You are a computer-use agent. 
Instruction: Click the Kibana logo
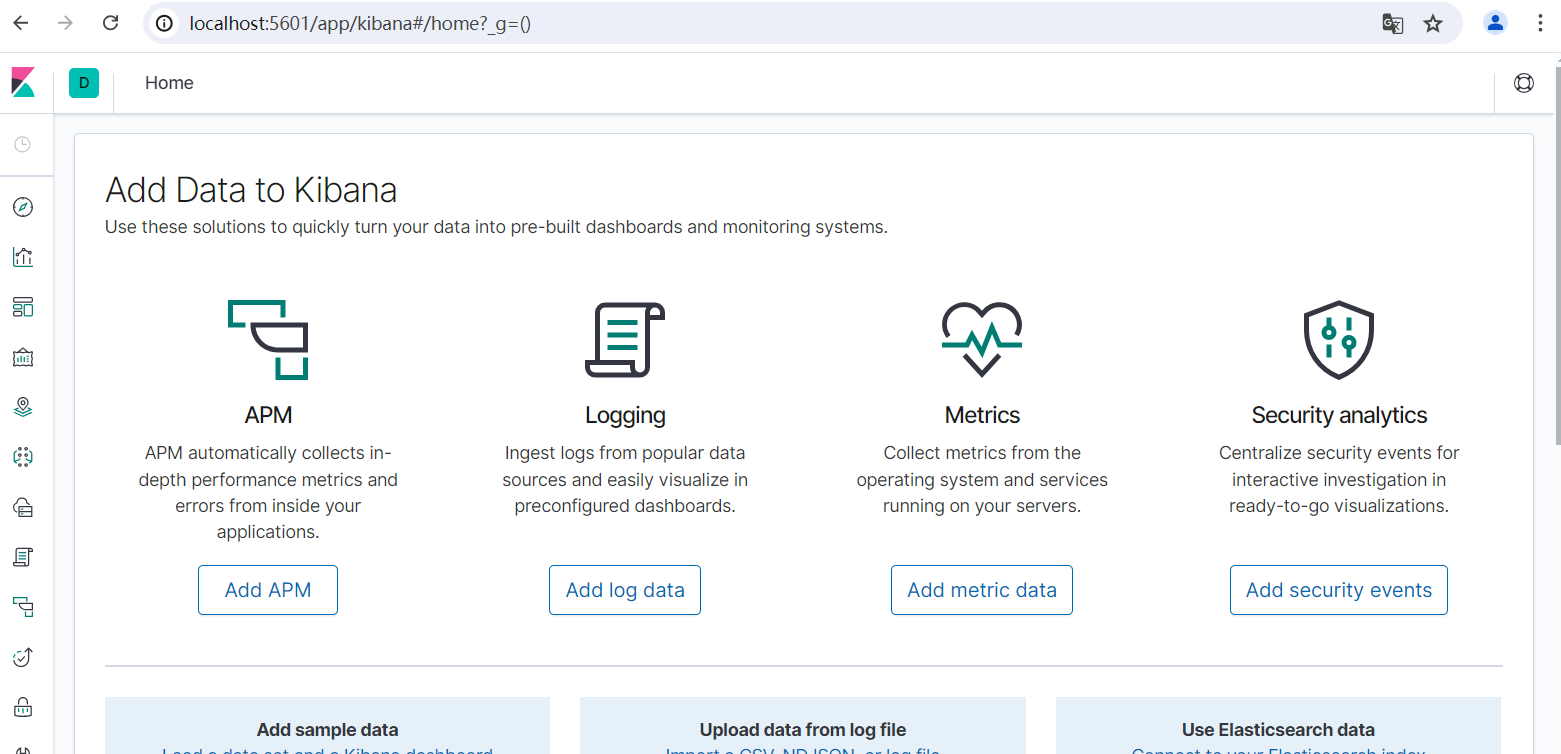click(23, 83)
